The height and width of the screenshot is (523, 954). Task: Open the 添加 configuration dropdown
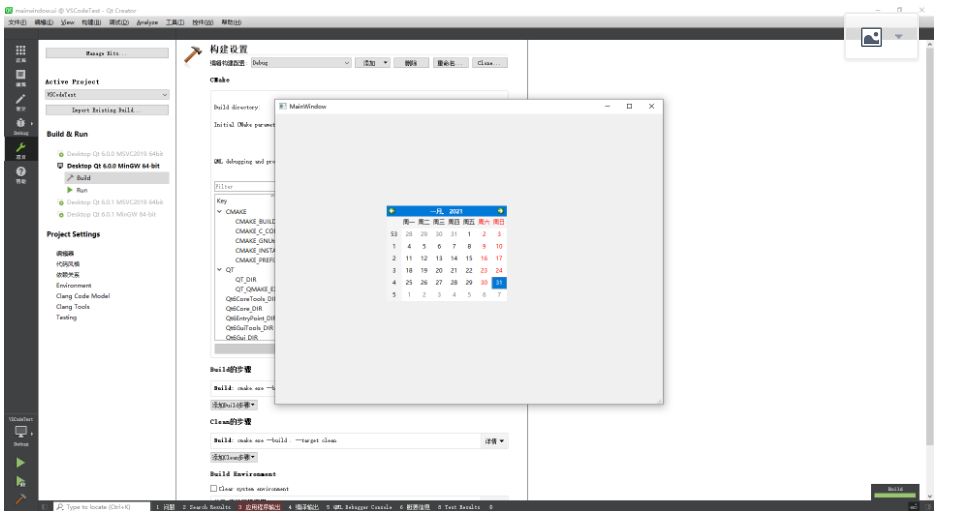372,63
